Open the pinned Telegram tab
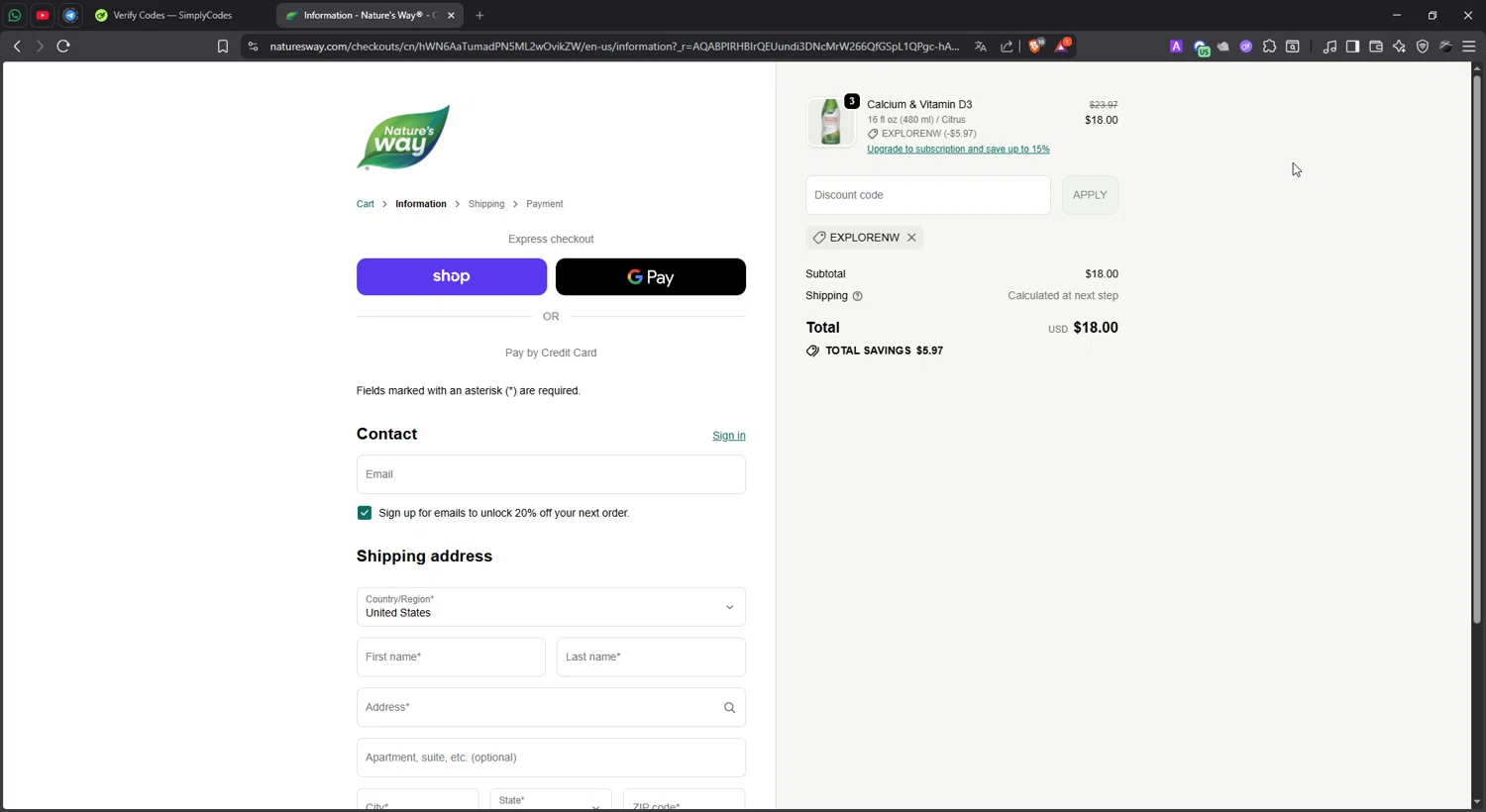 pos(70,15)
